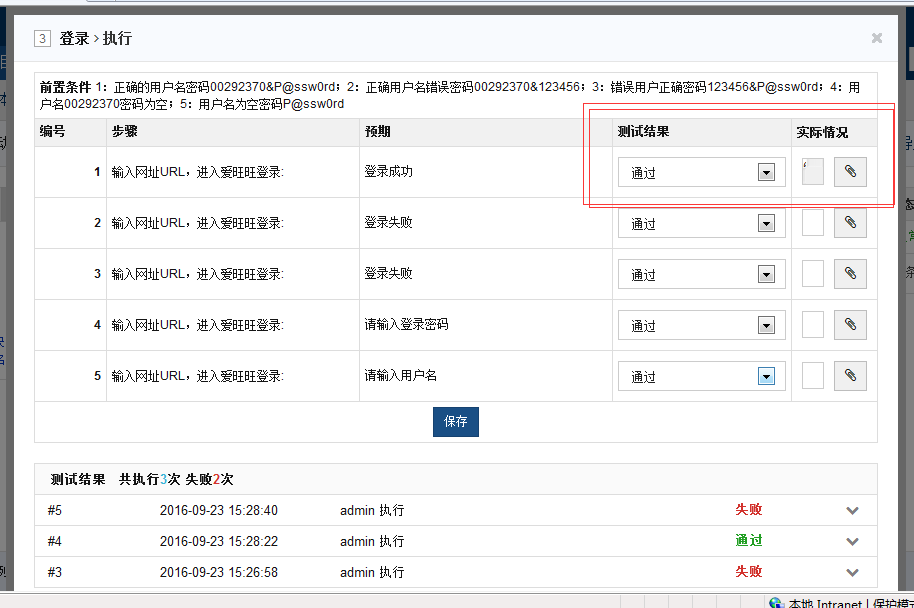This screenshot has height=608, width=914.
Task: Click the attachment icon in step 4 row
Action: 850,325
